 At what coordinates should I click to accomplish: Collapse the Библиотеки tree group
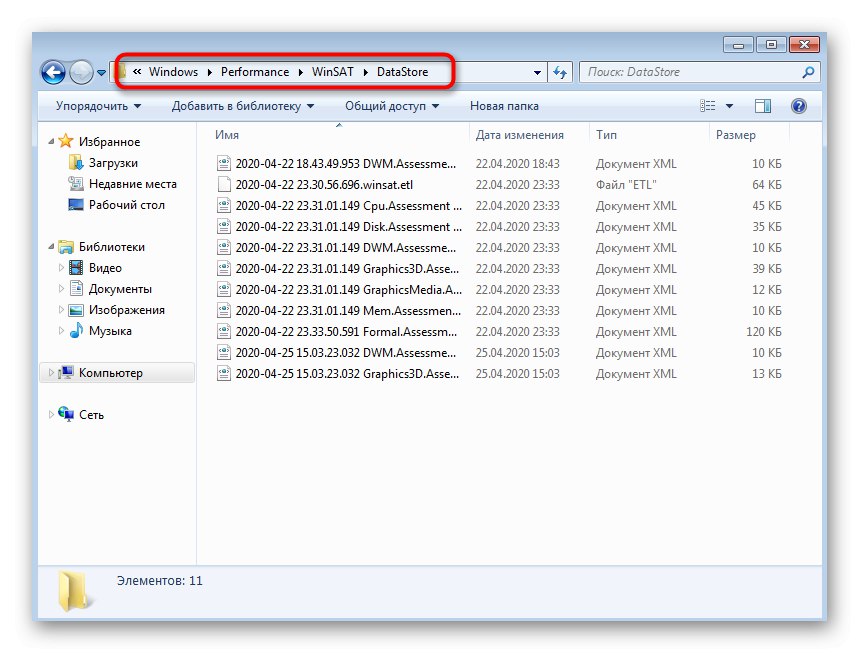[51, 247]
